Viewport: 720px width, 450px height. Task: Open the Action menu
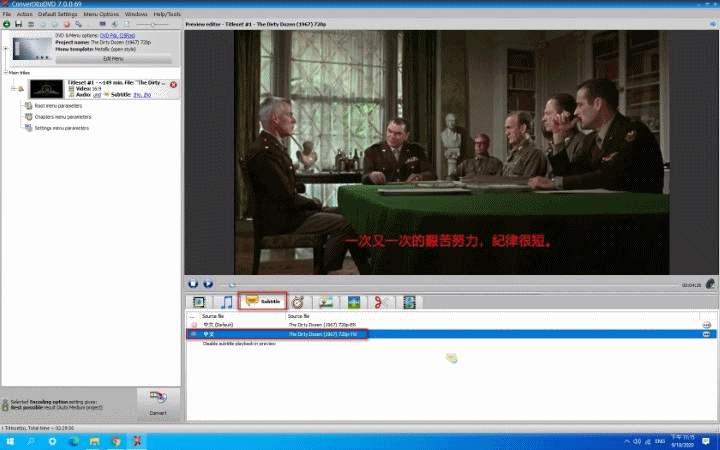click(x=25, y=14)
